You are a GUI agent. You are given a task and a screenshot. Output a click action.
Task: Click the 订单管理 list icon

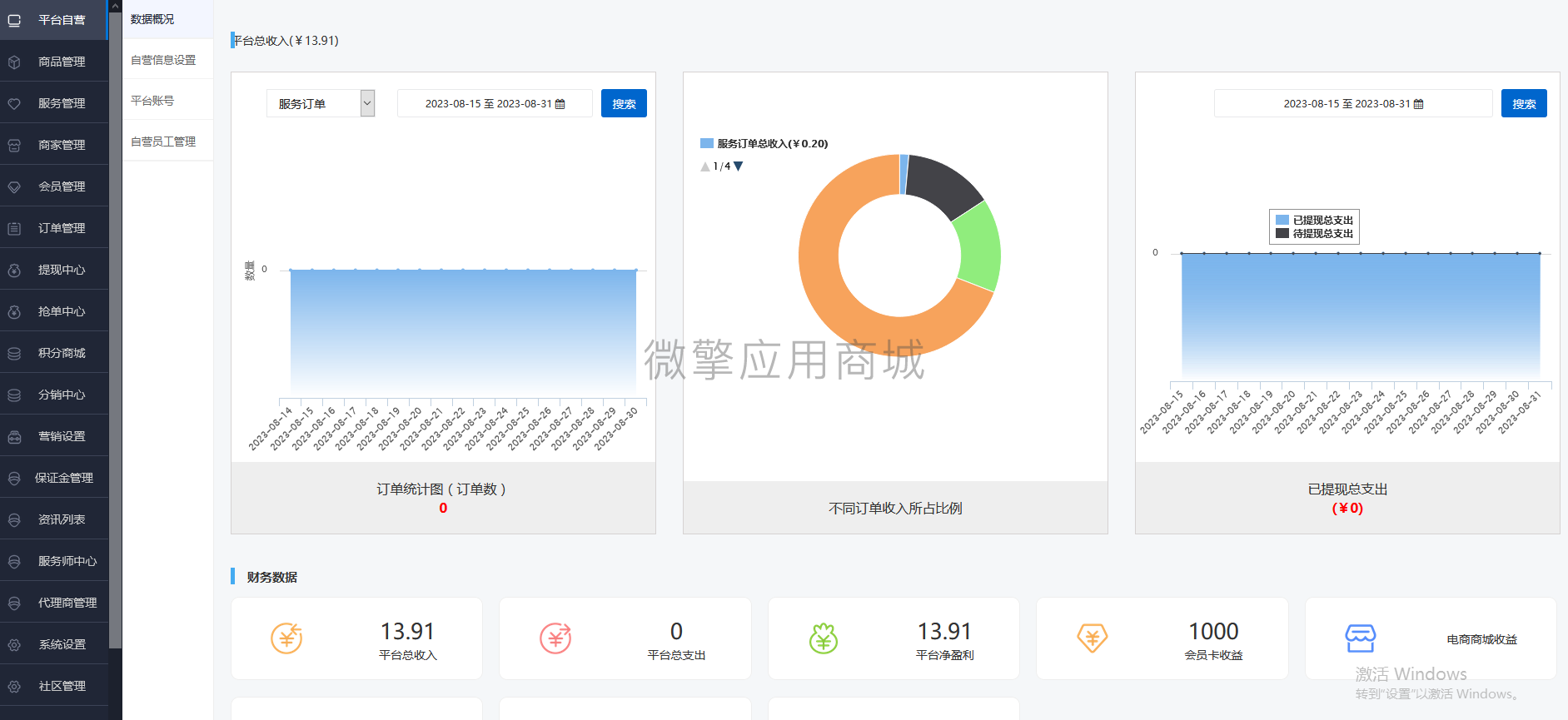14,228
